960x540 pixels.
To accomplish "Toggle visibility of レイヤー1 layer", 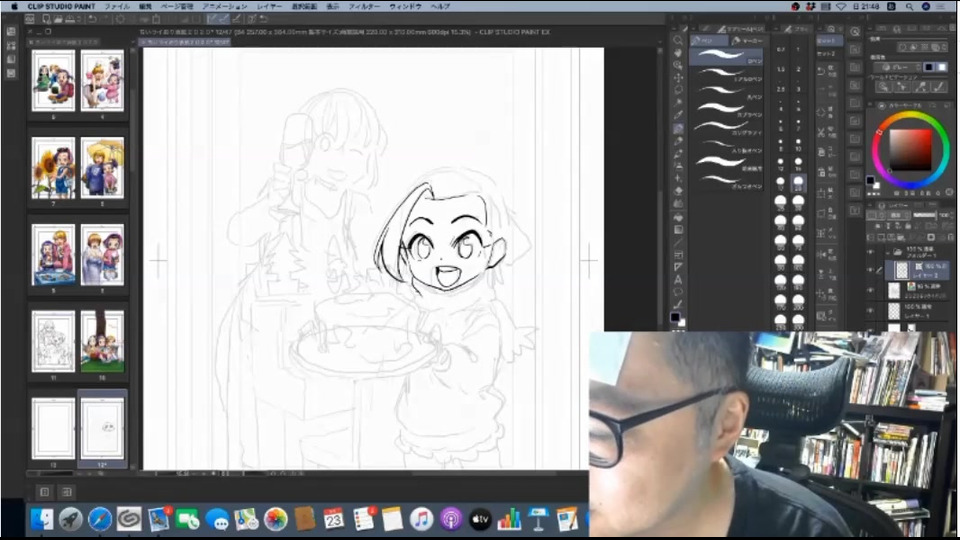I will click(x=869, y=310).
